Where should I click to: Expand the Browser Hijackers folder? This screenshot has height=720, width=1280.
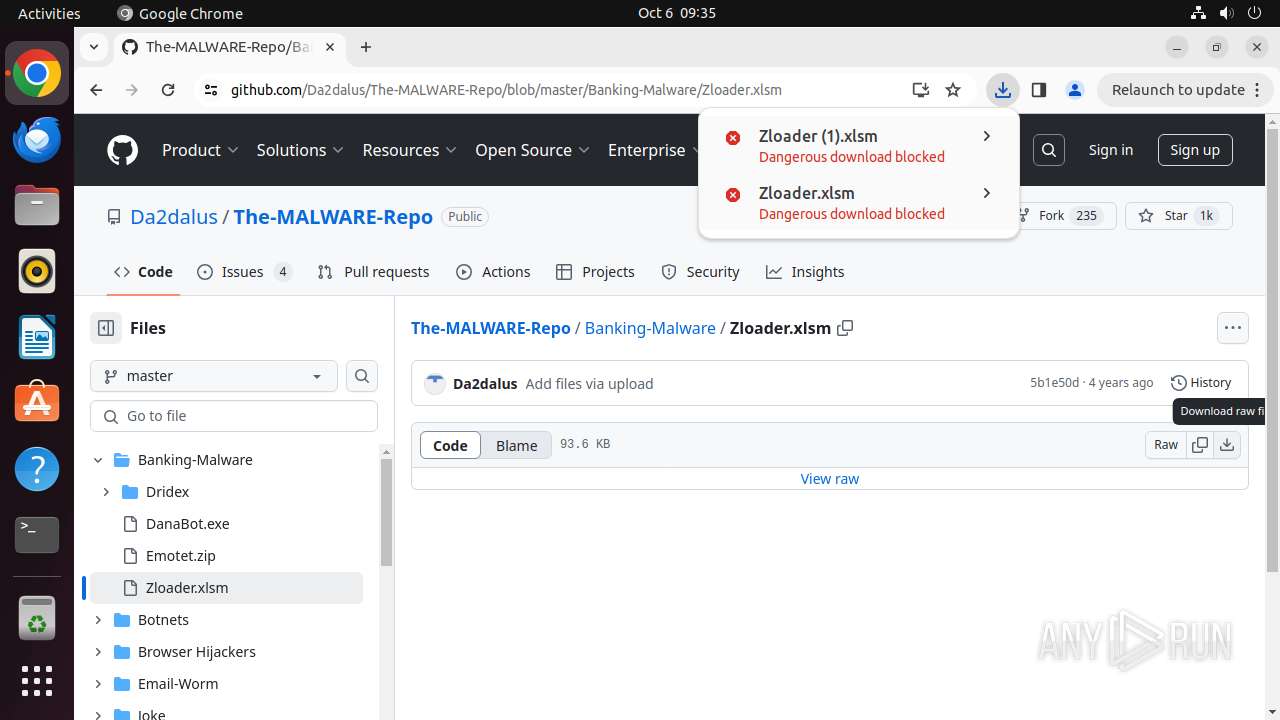(98, 652)
